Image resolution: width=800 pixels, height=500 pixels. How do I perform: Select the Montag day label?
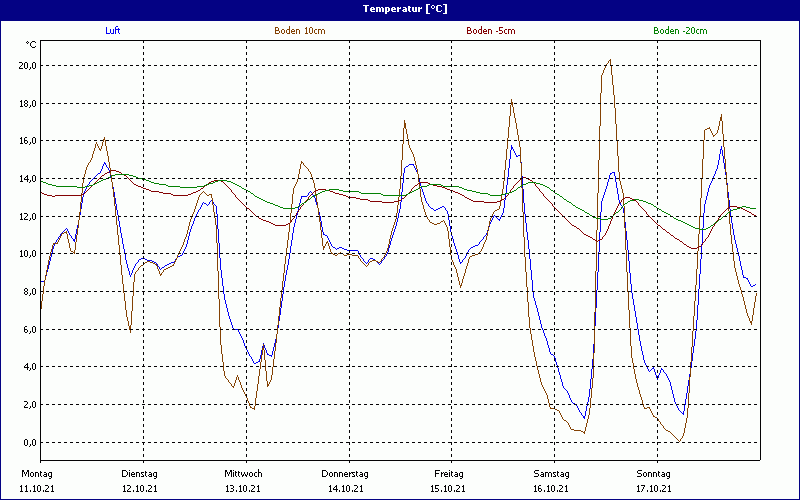35,473
